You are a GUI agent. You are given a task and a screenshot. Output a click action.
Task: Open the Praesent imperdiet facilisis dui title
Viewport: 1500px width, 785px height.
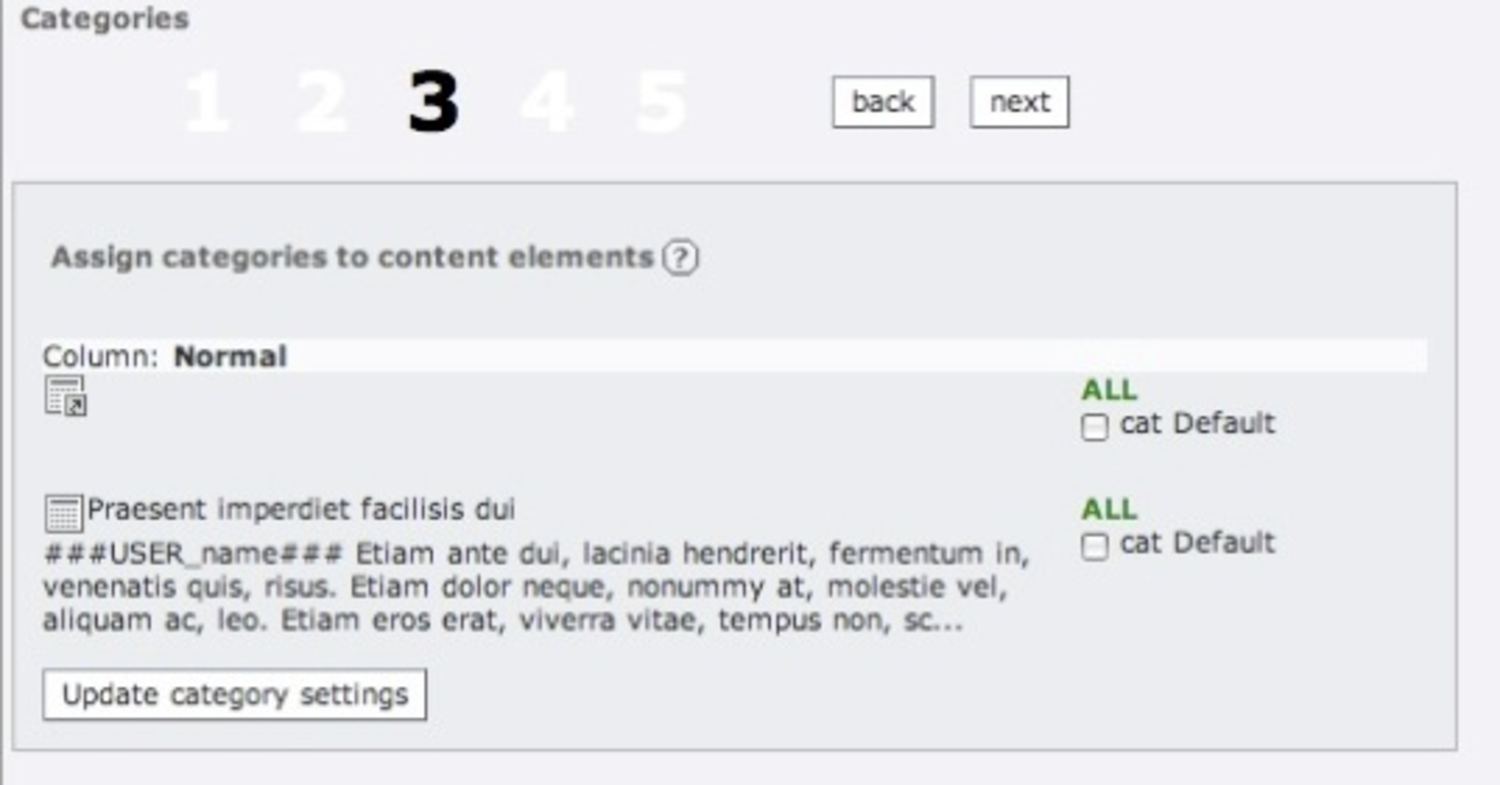coord(301,510)
